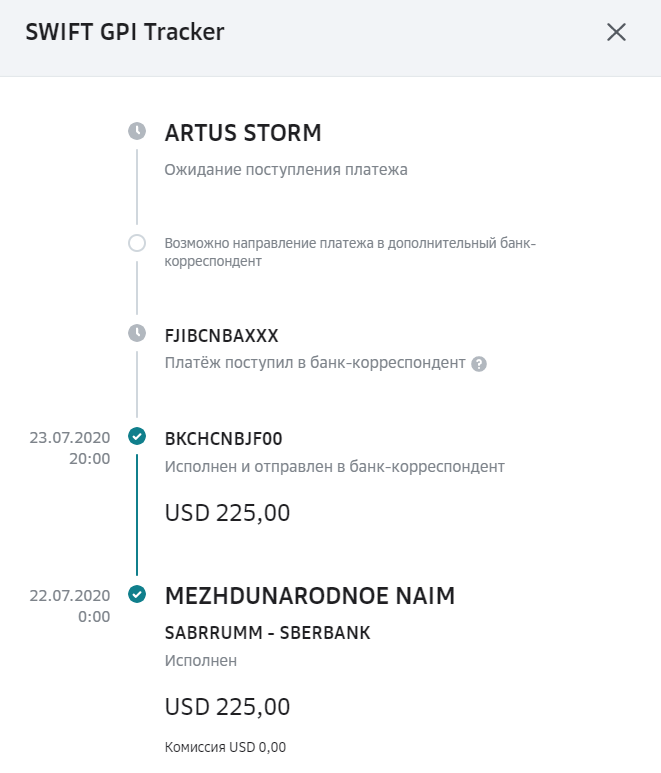This screenshot has width=661, height=773.
Task: Click USD 225,00 amount under SBERBANK
Action: pyautogui.click(x=227, y=707)
